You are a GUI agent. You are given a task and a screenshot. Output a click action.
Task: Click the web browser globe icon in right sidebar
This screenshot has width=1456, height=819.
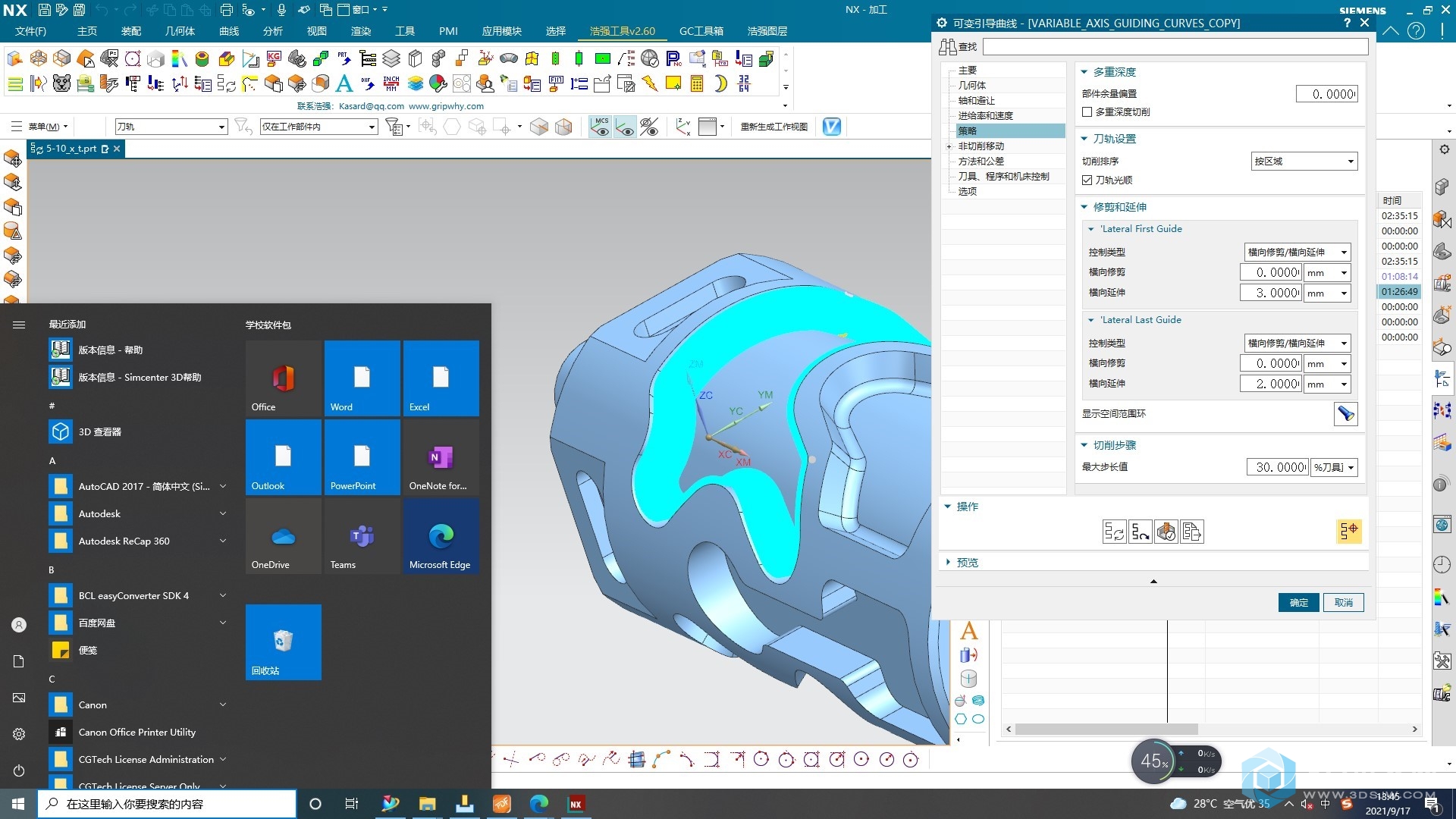pyautogui.click(x=1442, y=525)
